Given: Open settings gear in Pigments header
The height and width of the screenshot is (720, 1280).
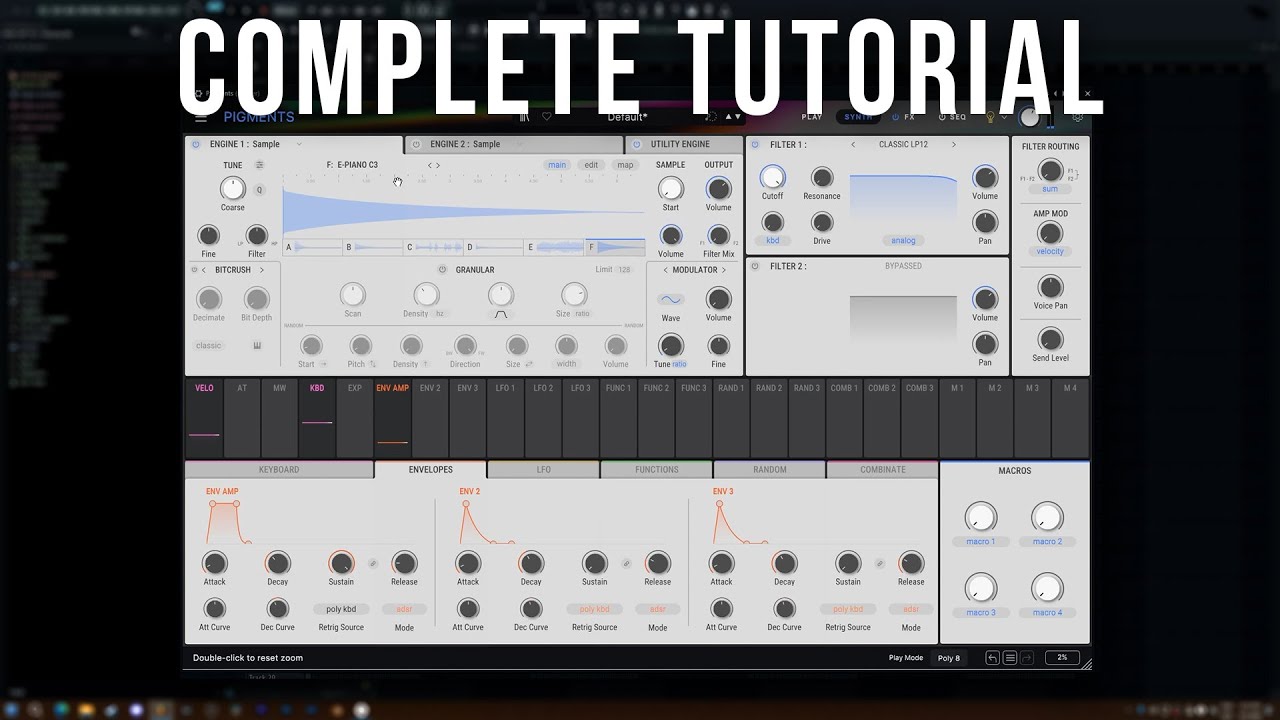Looking at the screenshot, I should pos(1077,117).
